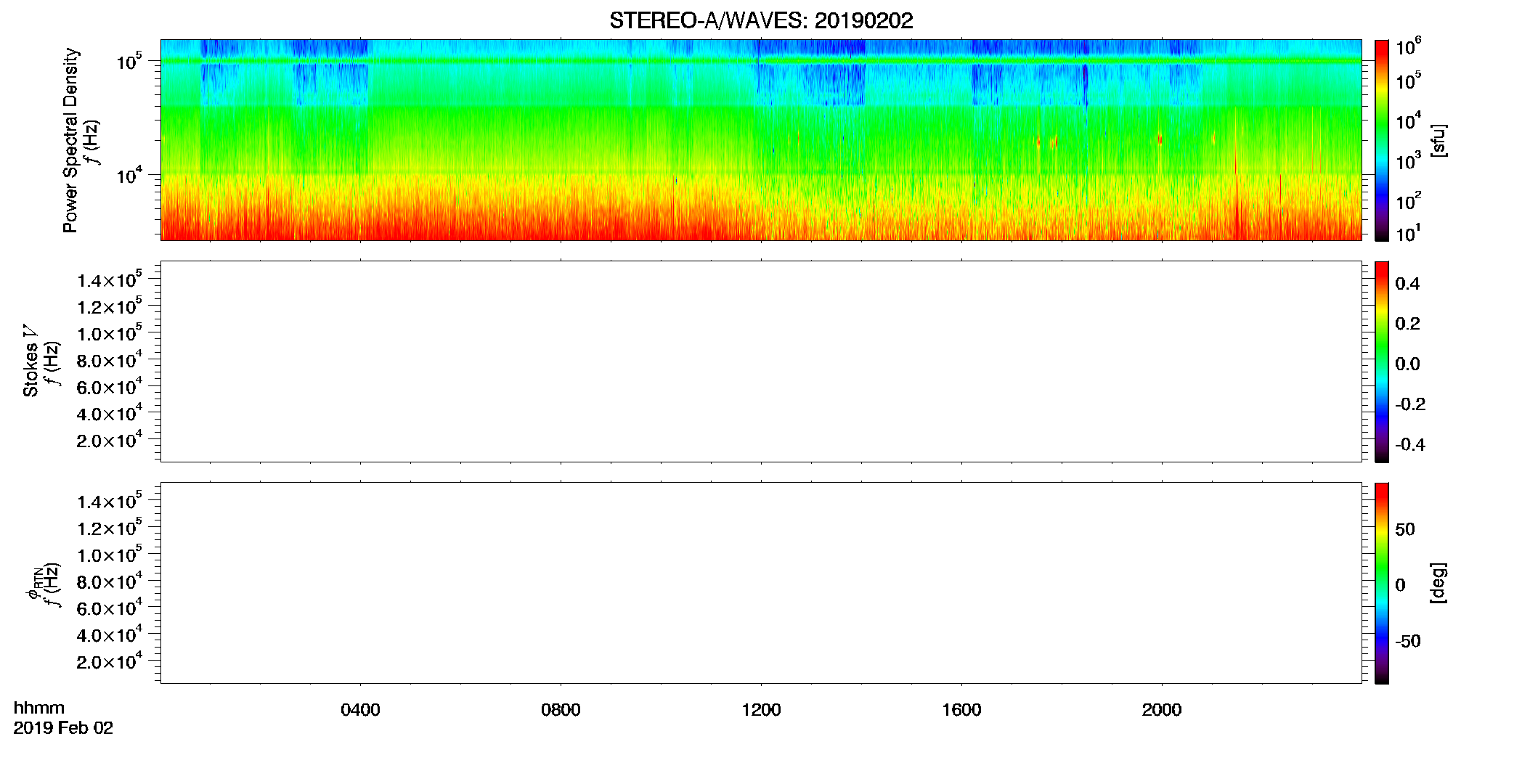Click the "0.2" Stokes V color bar value

pyautogui.click(x=1407, y=324)
